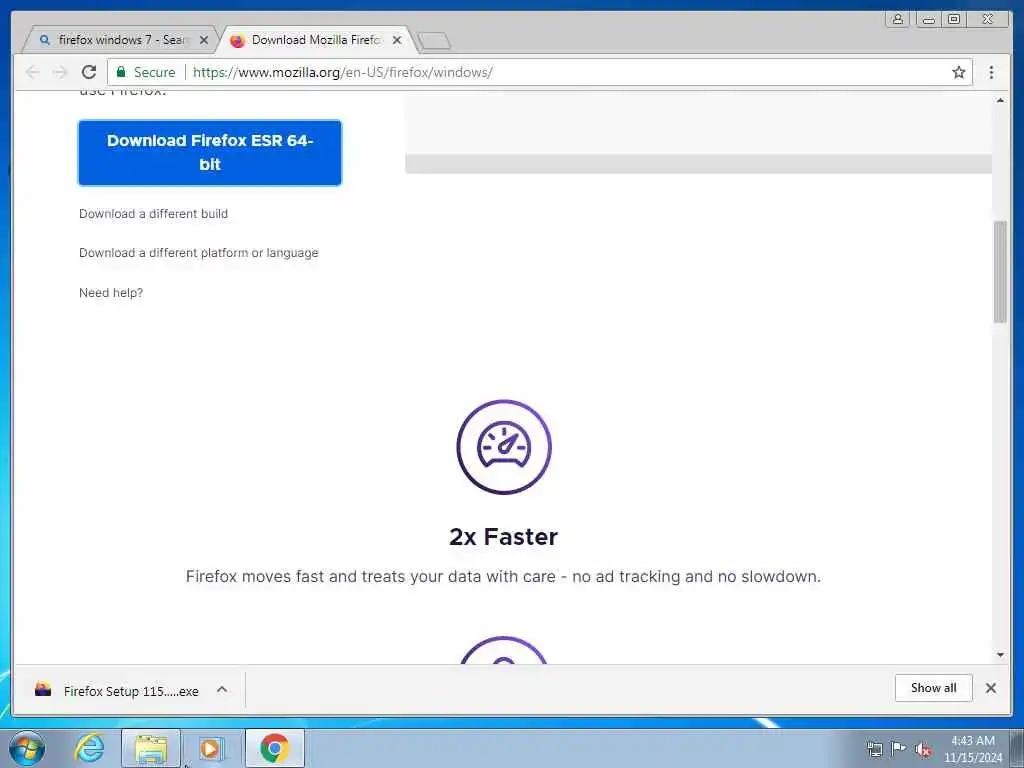The height and width of the screenshot is (768, 1024).
Task: Click the '2x Faster' heading
Action: [504, 537]
